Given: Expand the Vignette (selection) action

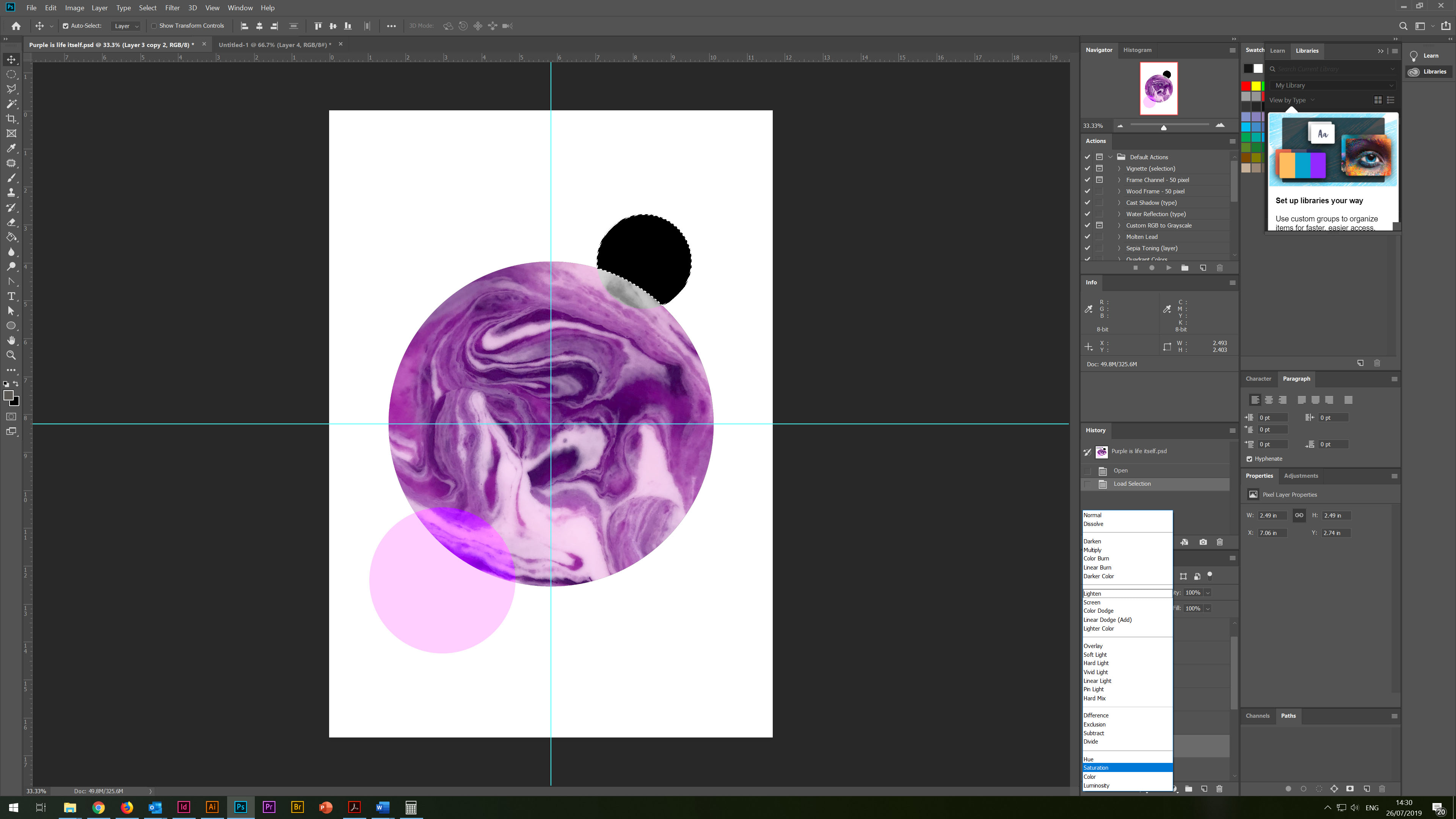Looking at the screenshot, I should coord(1119,168).
